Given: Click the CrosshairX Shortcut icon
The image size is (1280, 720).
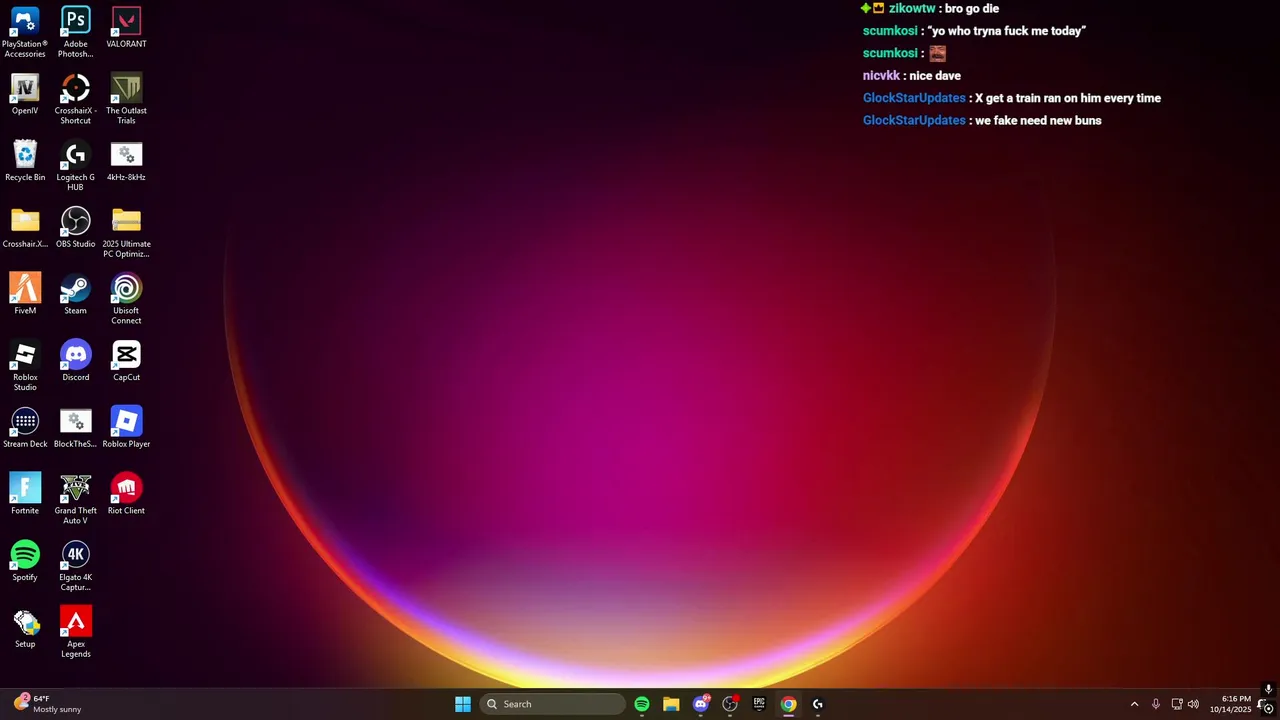Looking at the screenshot, I should [76, 99].
